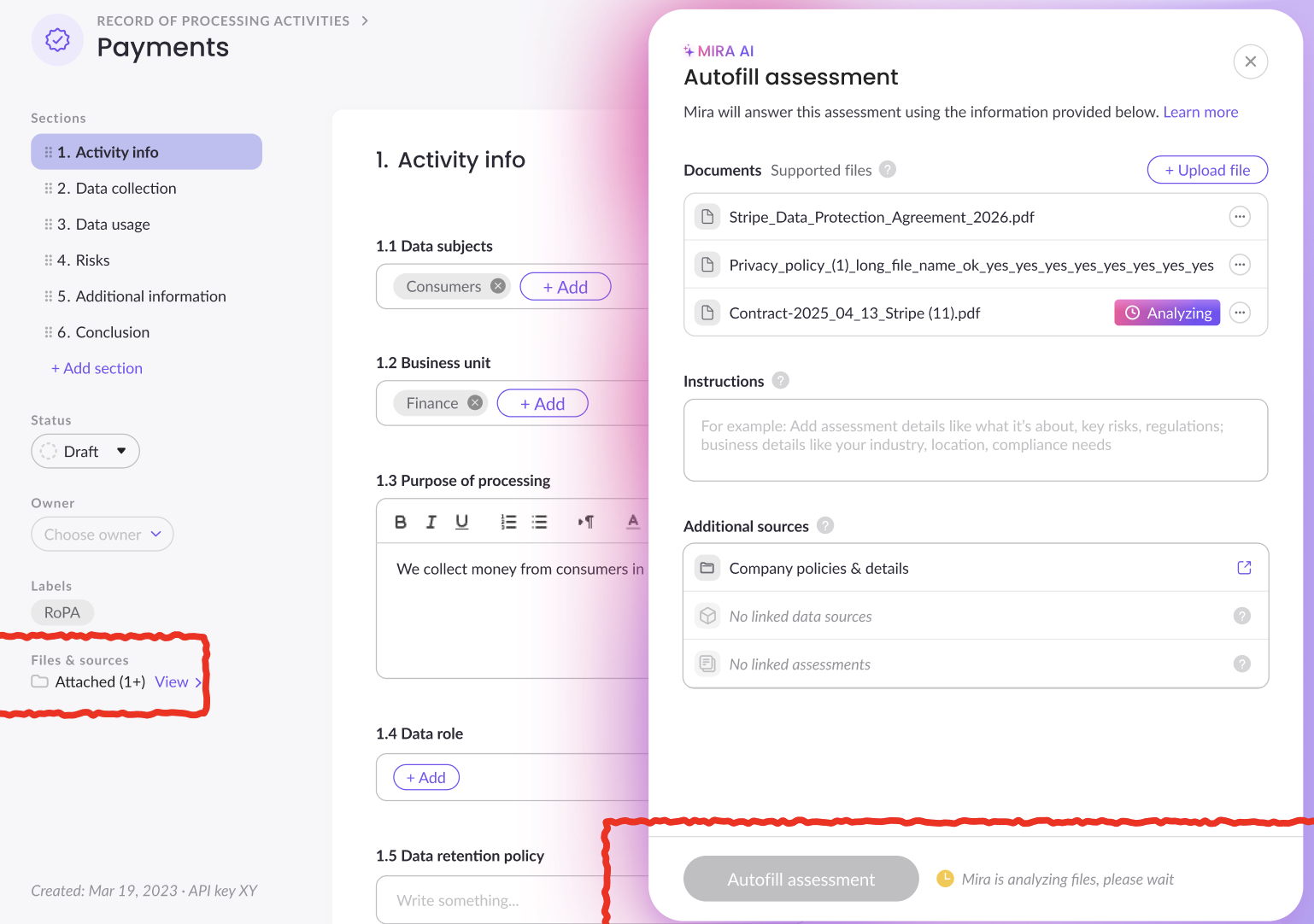Remove the Finance business unit tag
This screenshot has height=924, width=1314.
click(x=475, y=403)
